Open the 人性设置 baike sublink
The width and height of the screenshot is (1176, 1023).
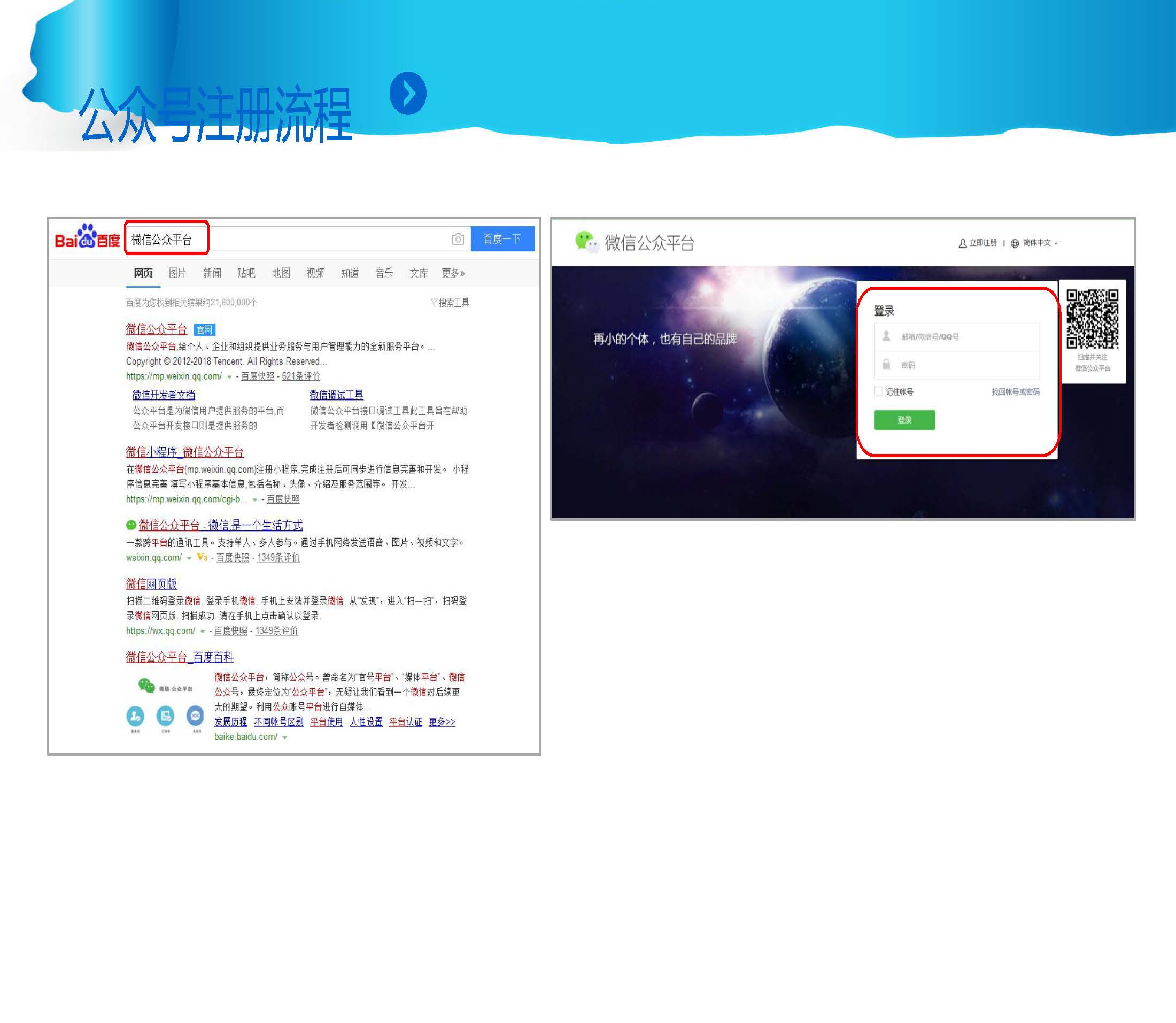pyautogui.click(x=366, y=721)
